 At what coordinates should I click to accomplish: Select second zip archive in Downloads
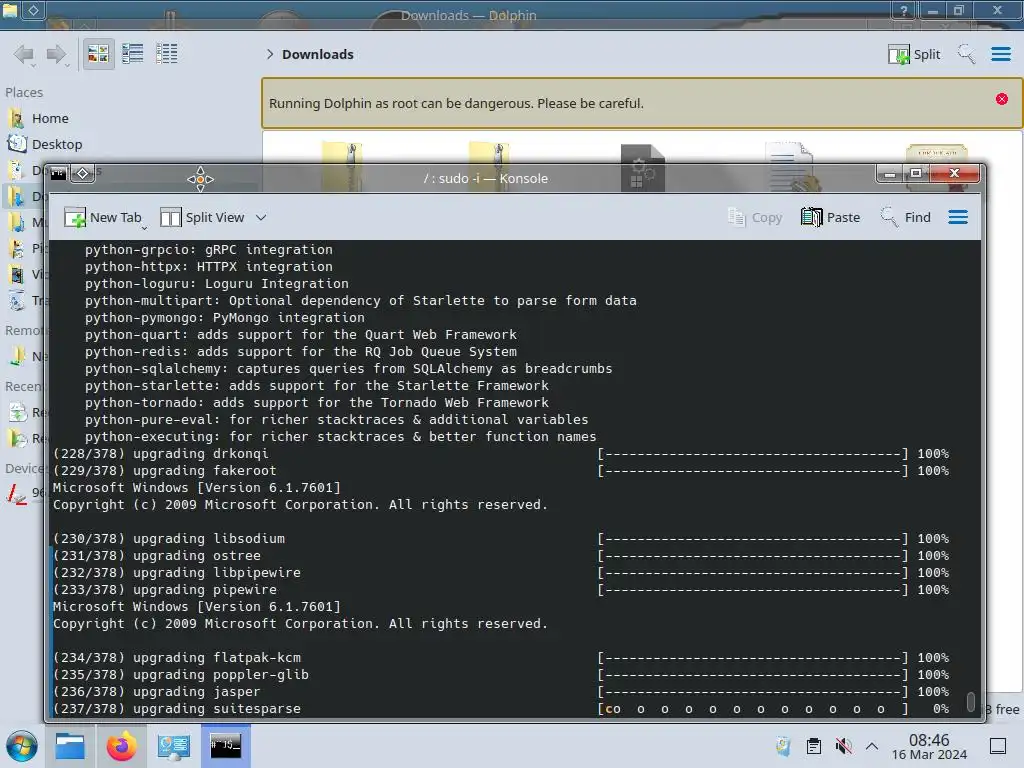(x=489, y=167)
